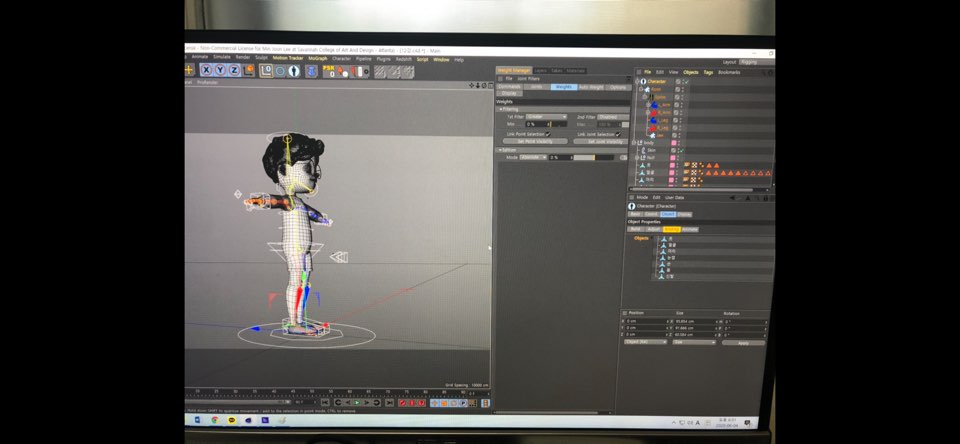The width and height of the screenshot is (960, 444).
Task: Switch to Auto Weight tab
Action: point(591,87)
